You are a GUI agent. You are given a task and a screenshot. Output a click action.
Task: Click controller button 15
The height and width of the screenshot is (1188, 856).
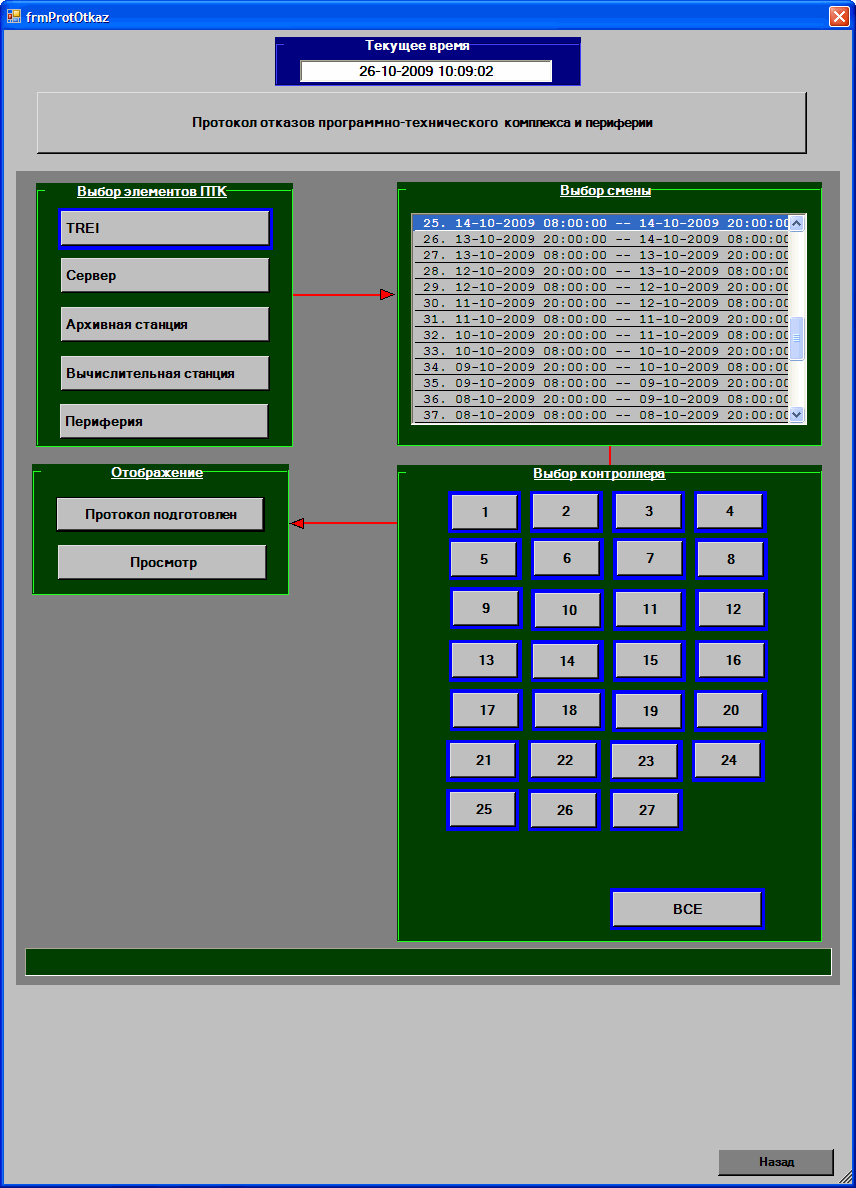click(650, 660)
